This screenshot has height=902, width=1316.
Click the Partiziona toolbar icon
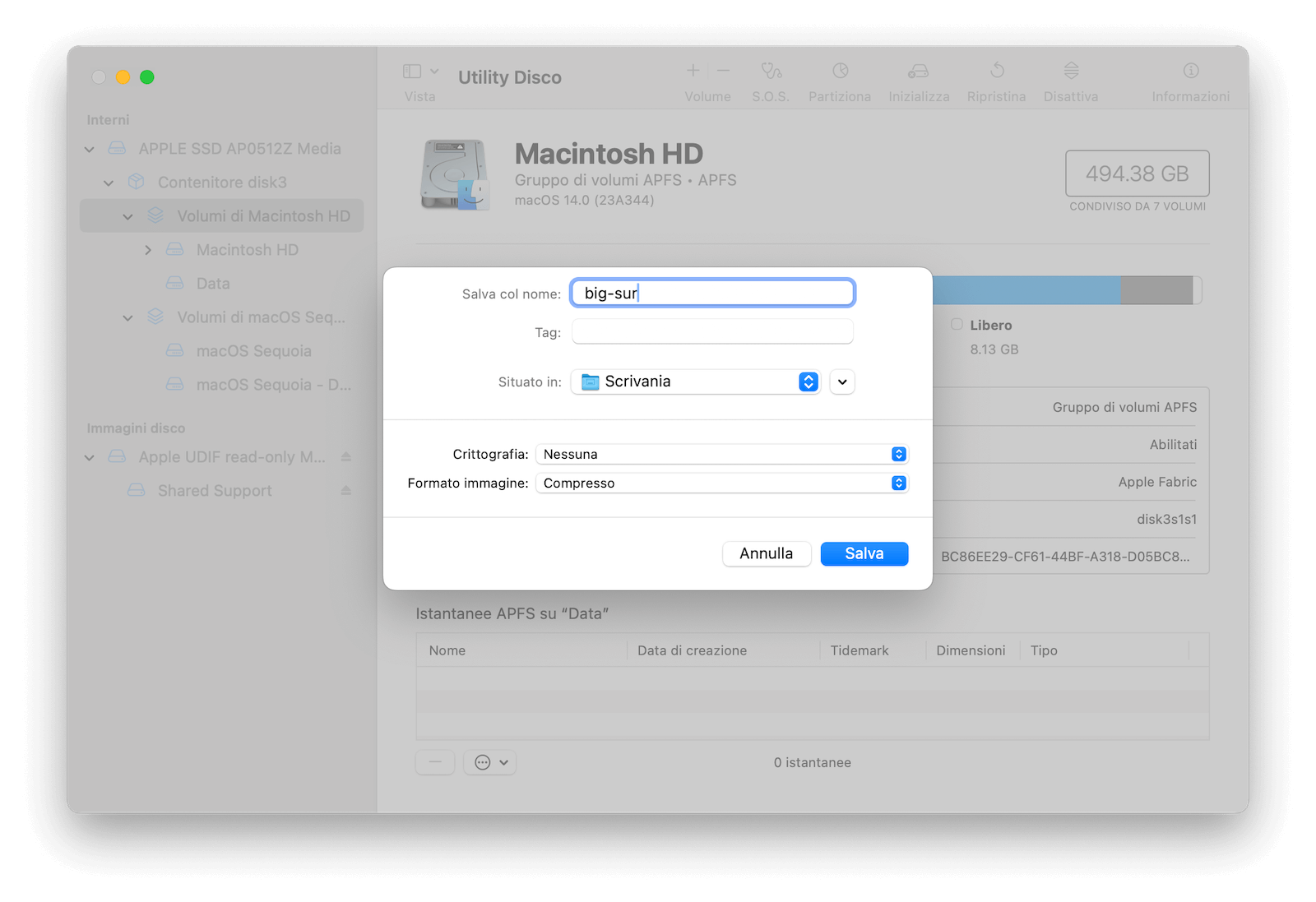click(x=840, y=71)
